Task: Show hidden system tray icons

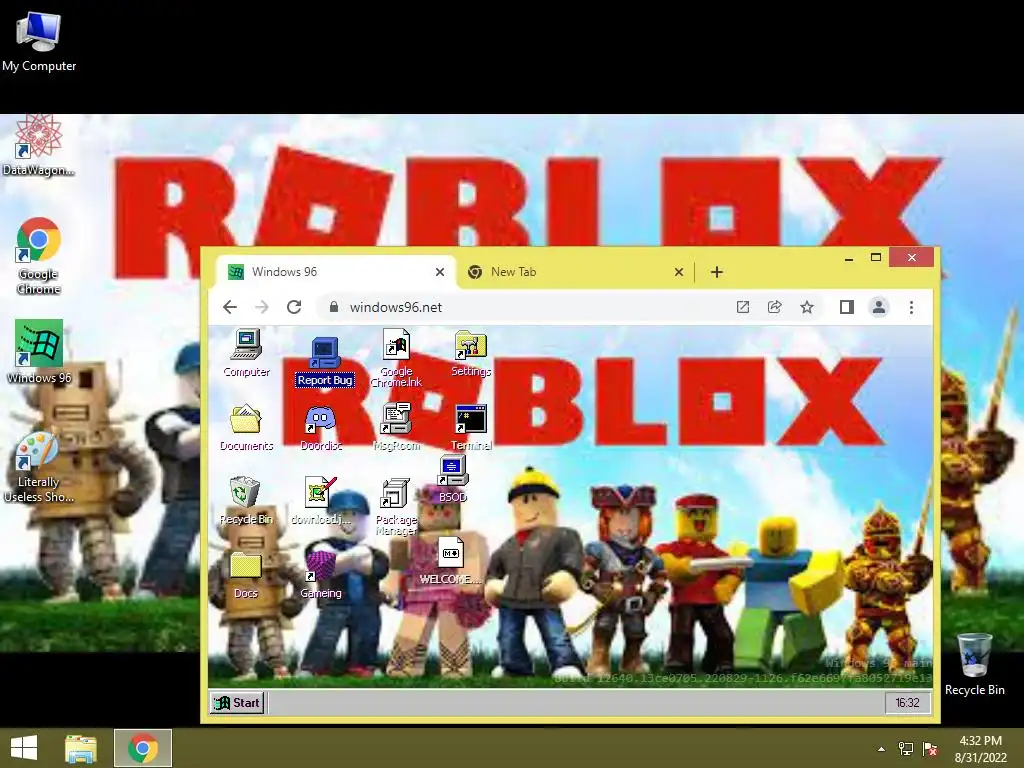Action: [882, 749]
